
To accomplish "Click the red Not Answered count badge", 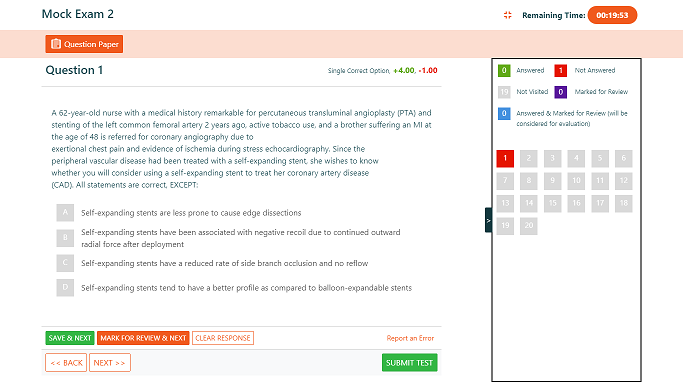I will [561, 71].
